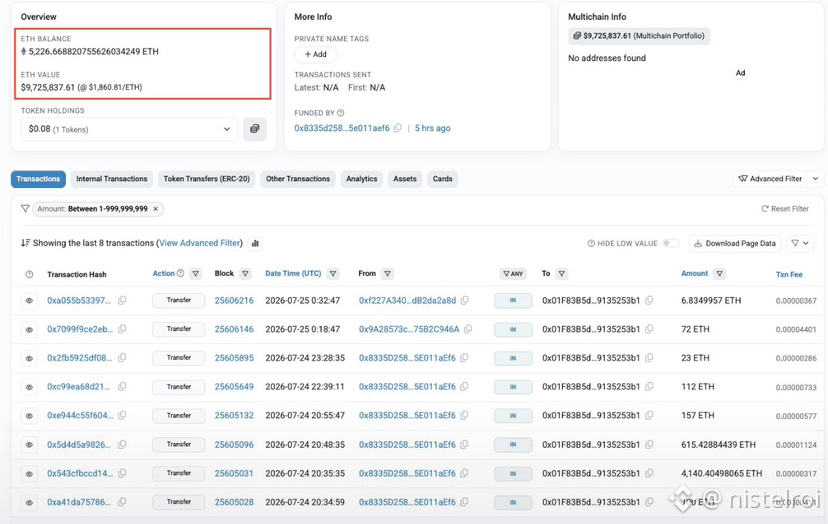Click the amount 4,140.40498065 ETH
The width and height of the screenshot is (828, 524).
click(721, 473)
